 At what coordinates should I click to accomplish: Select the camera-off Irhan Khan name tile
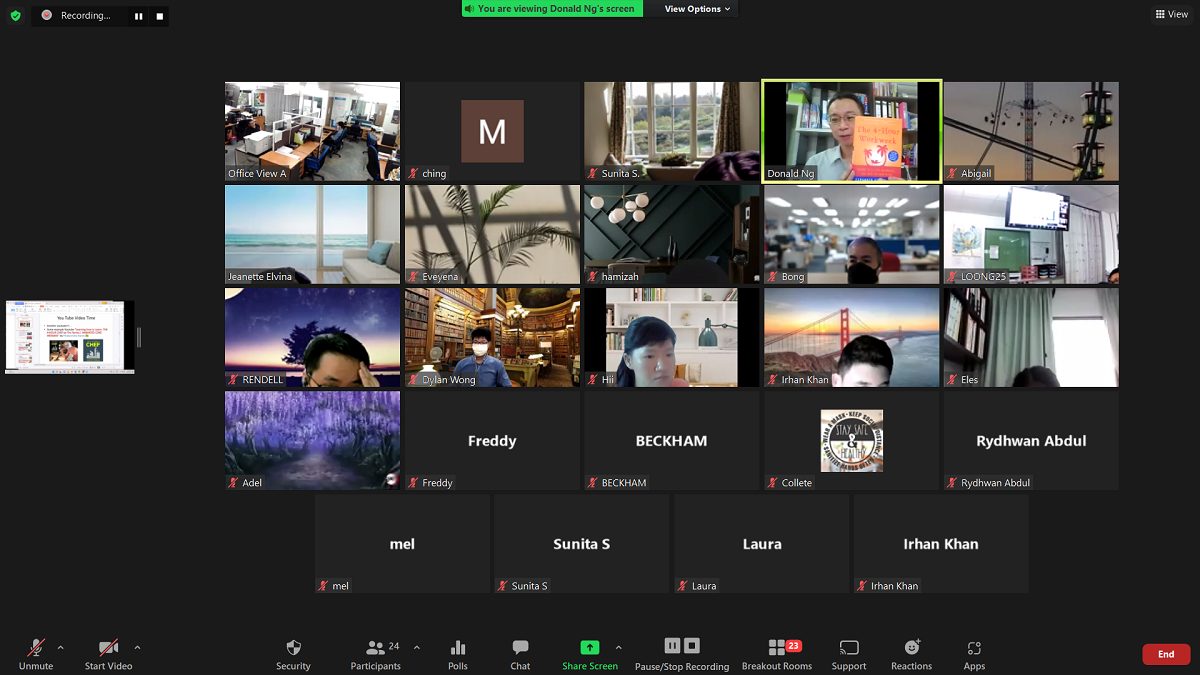pos(941,544)
